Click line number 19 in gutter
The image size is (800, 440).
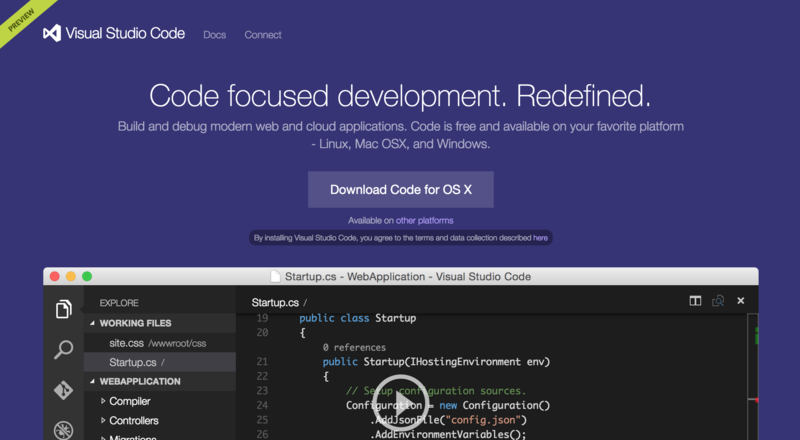262,318
